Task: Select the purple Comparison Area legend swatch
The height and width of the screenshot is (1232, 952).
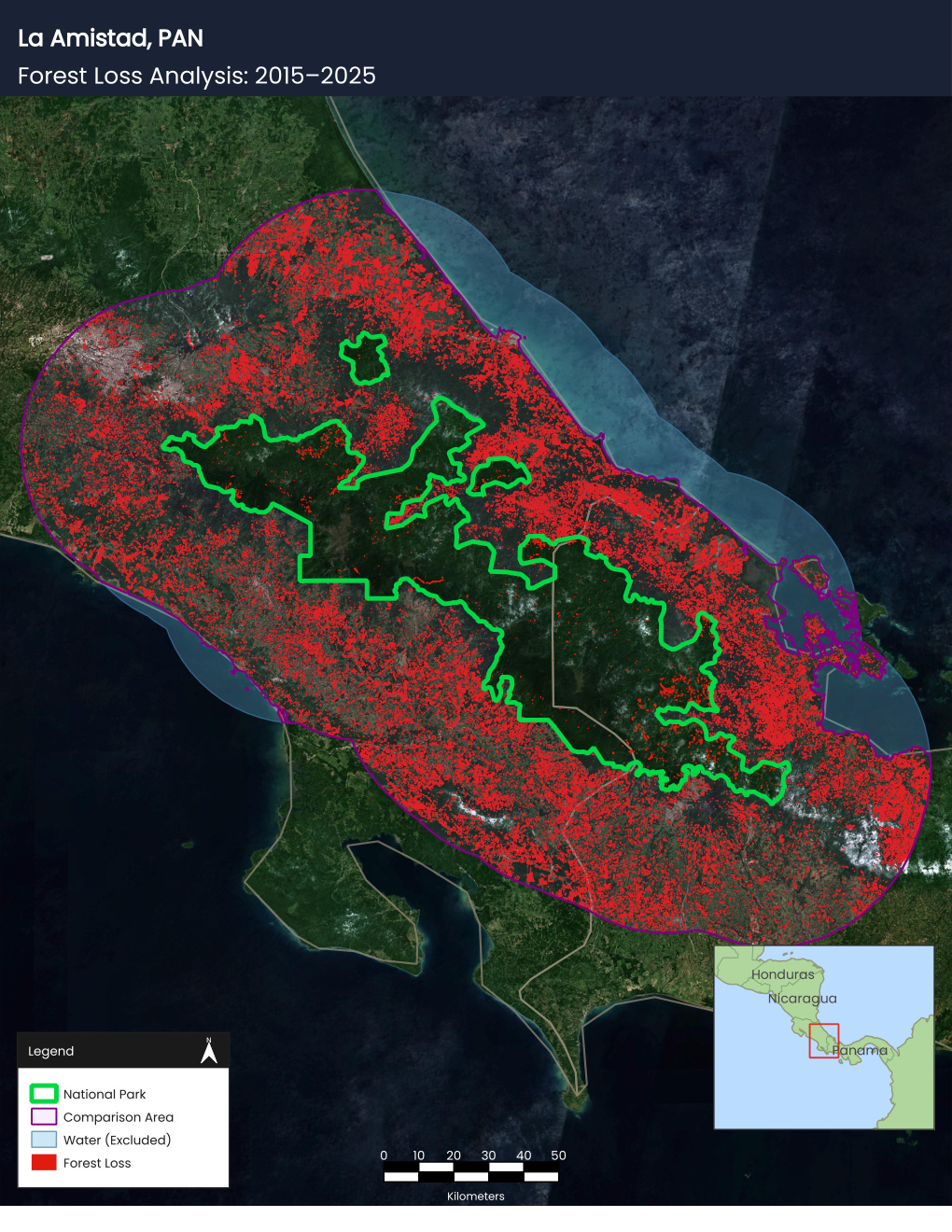Action: tap(44, 1116)
